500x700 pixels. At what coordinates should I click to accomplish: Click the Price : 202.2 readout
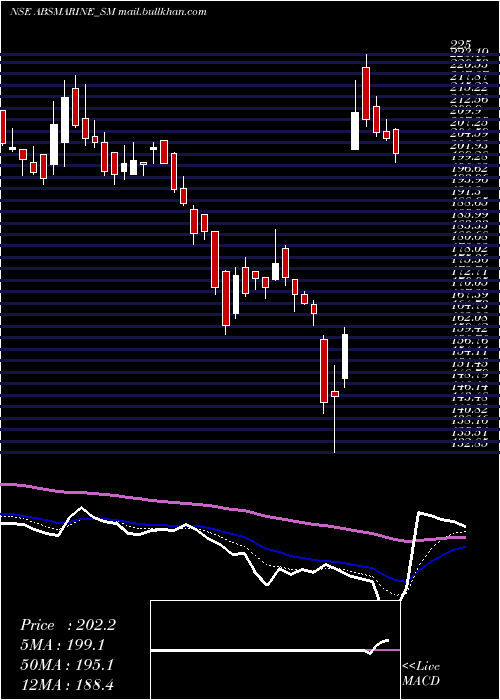(68, 625)
